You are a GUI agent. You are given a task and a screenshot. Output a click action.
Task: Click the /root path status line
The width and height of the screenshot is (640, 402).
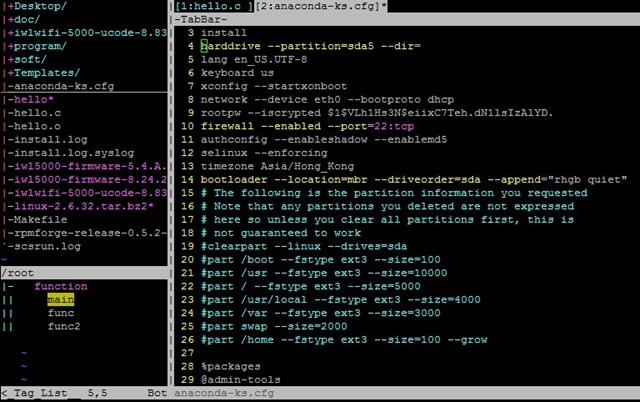tap(84, 273)
